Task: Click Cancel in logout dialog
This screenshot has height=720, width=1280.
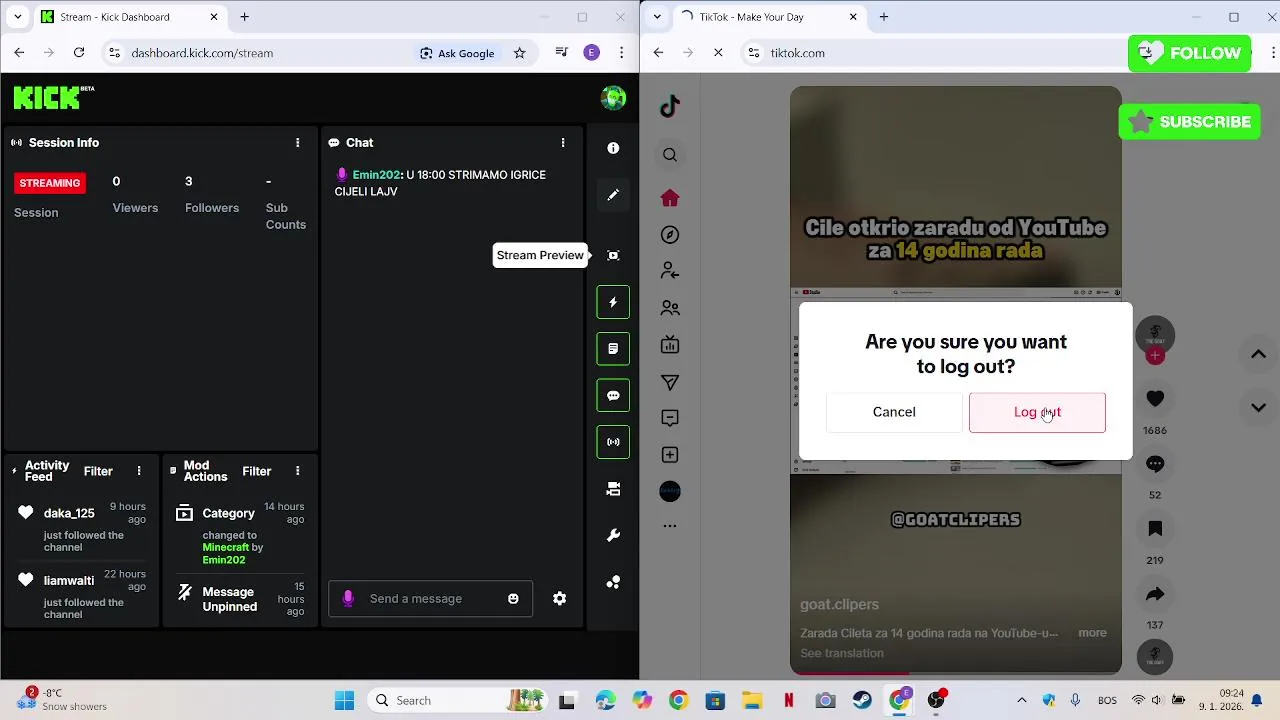Action: [x=894, y=412]
